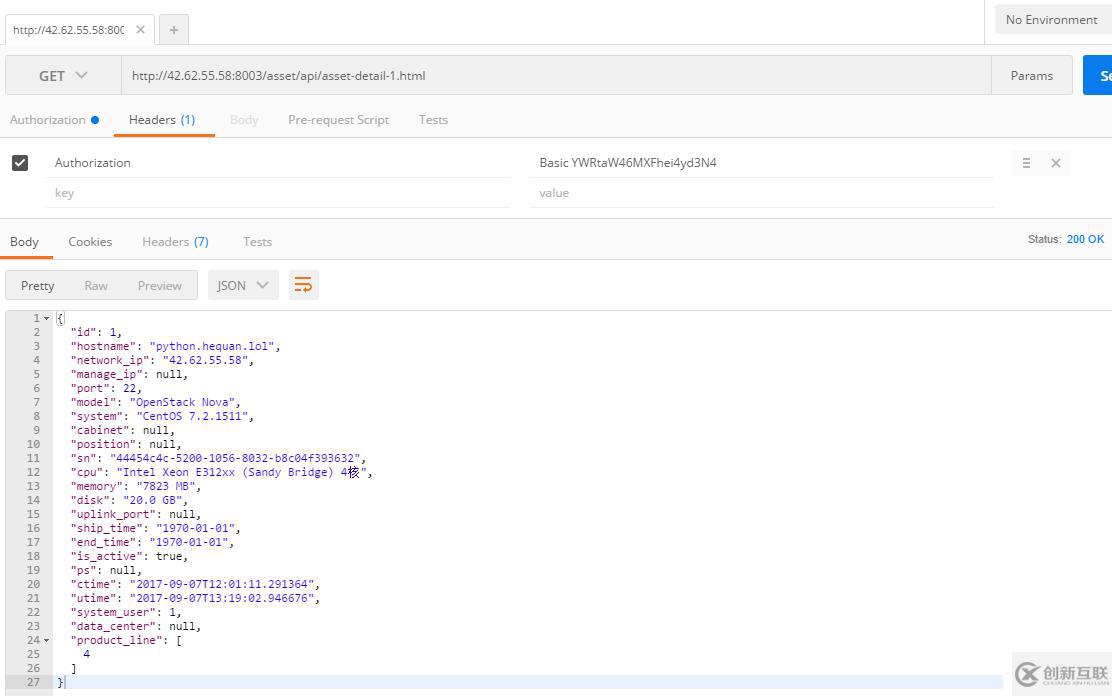Close the open request tab
Viewport: 1112px width, 696px height.
coord(140,30)
